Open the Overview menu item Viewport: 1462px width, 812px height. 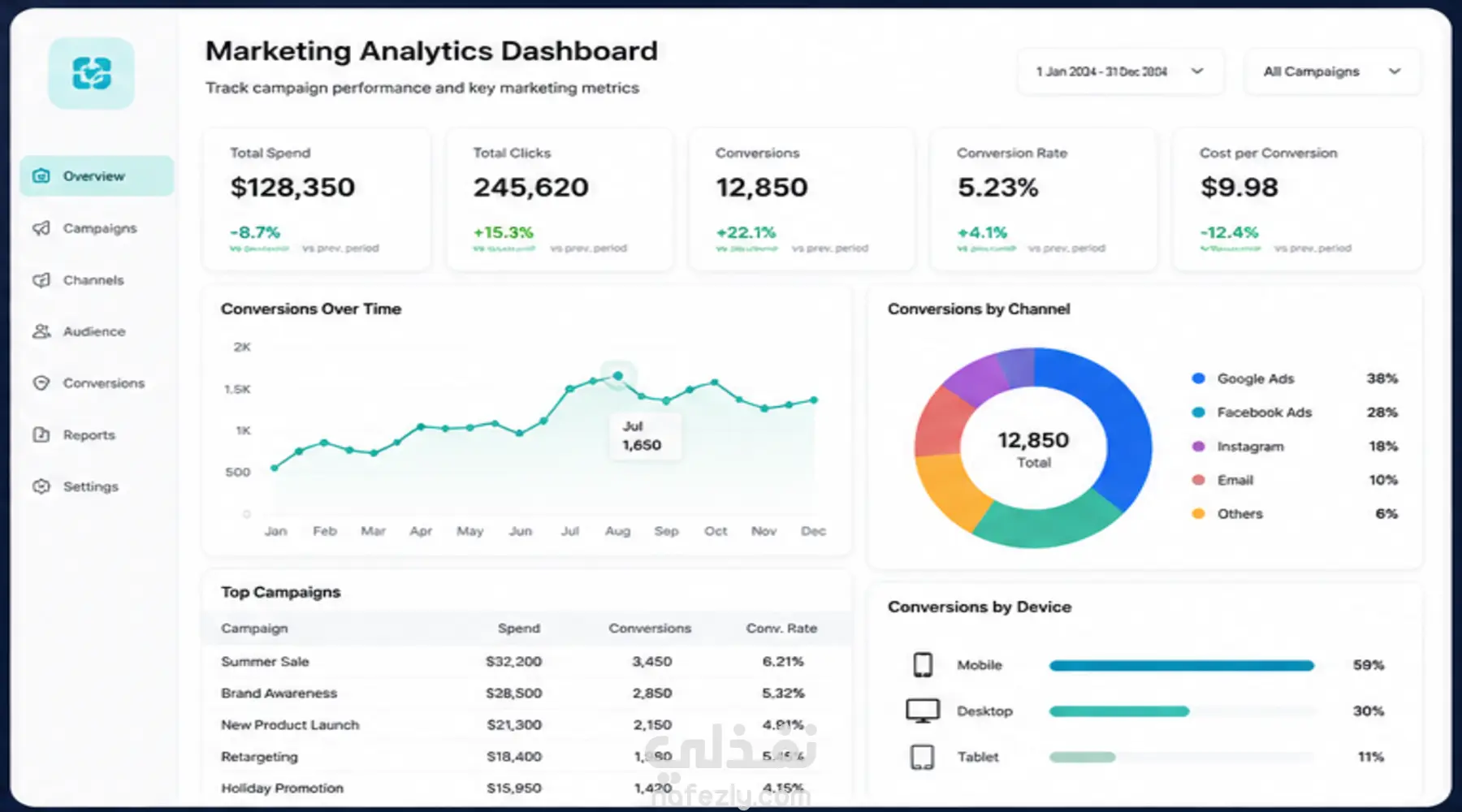click(97, 176)
